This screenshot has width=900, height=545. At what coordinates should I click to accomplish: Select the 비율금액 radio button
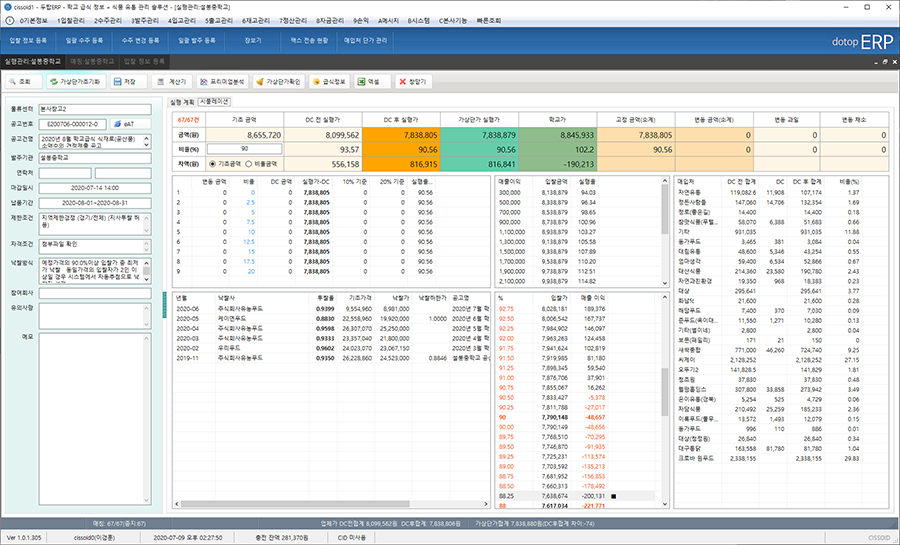251,162
